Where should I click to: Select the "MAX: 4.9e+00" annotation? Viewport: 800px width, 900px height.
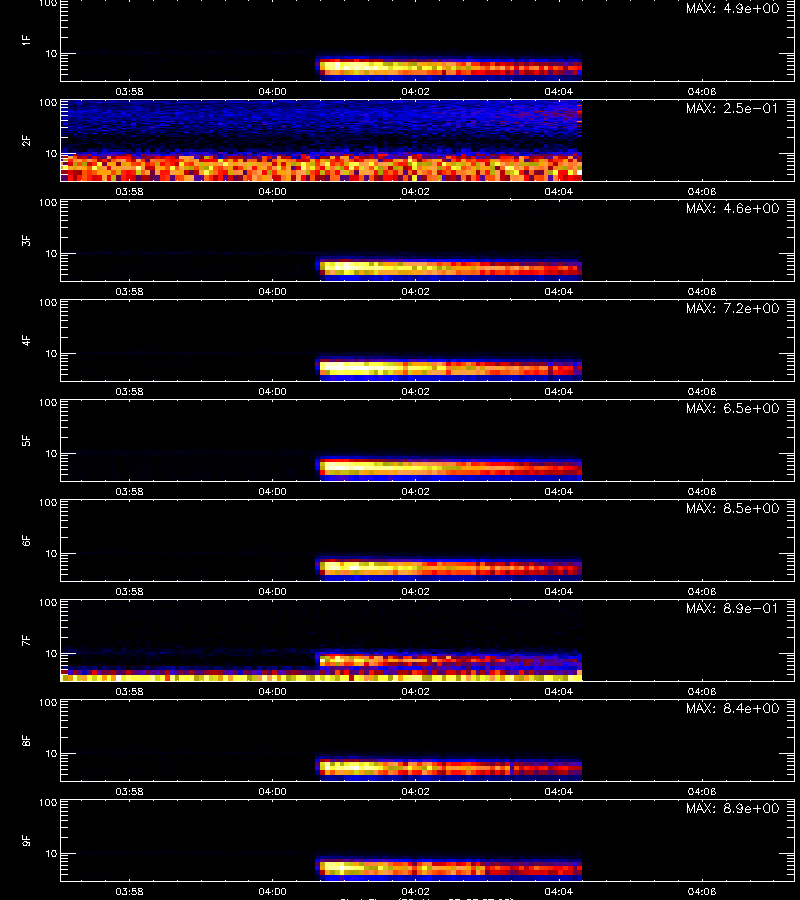click(732, 8)
